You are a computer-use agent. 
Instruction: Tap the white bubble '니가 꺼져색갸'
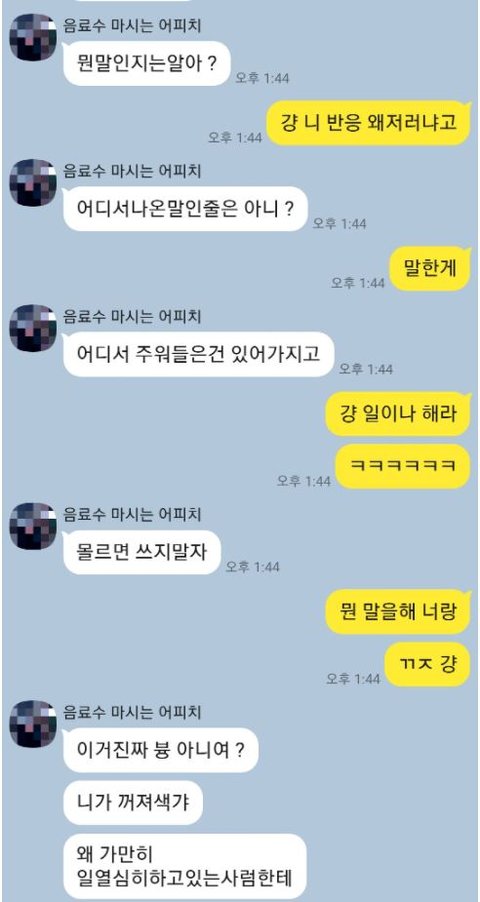pyautogui.click(x=133, y=802)
